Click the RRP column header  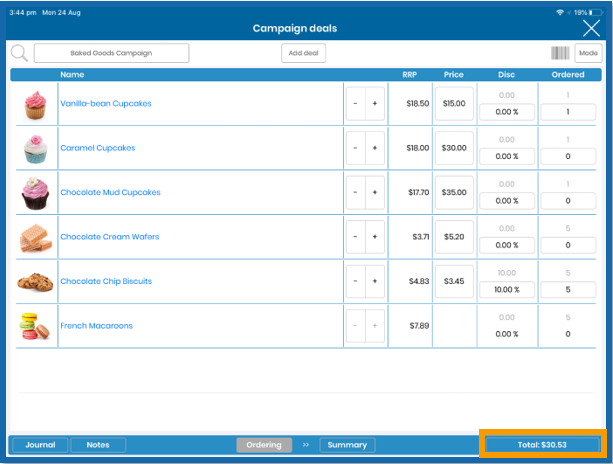(410, 75)
